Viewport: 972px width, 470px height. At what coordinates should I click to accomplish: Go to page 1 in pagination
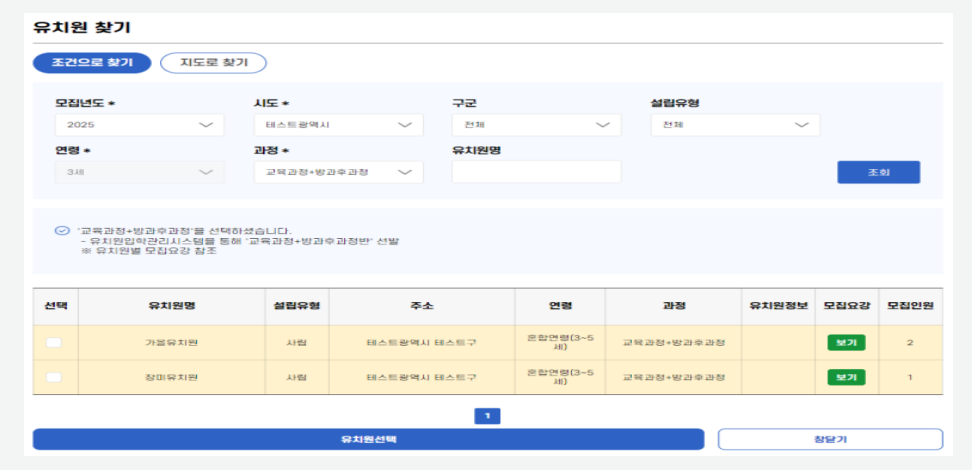click(x=487, y=416)
